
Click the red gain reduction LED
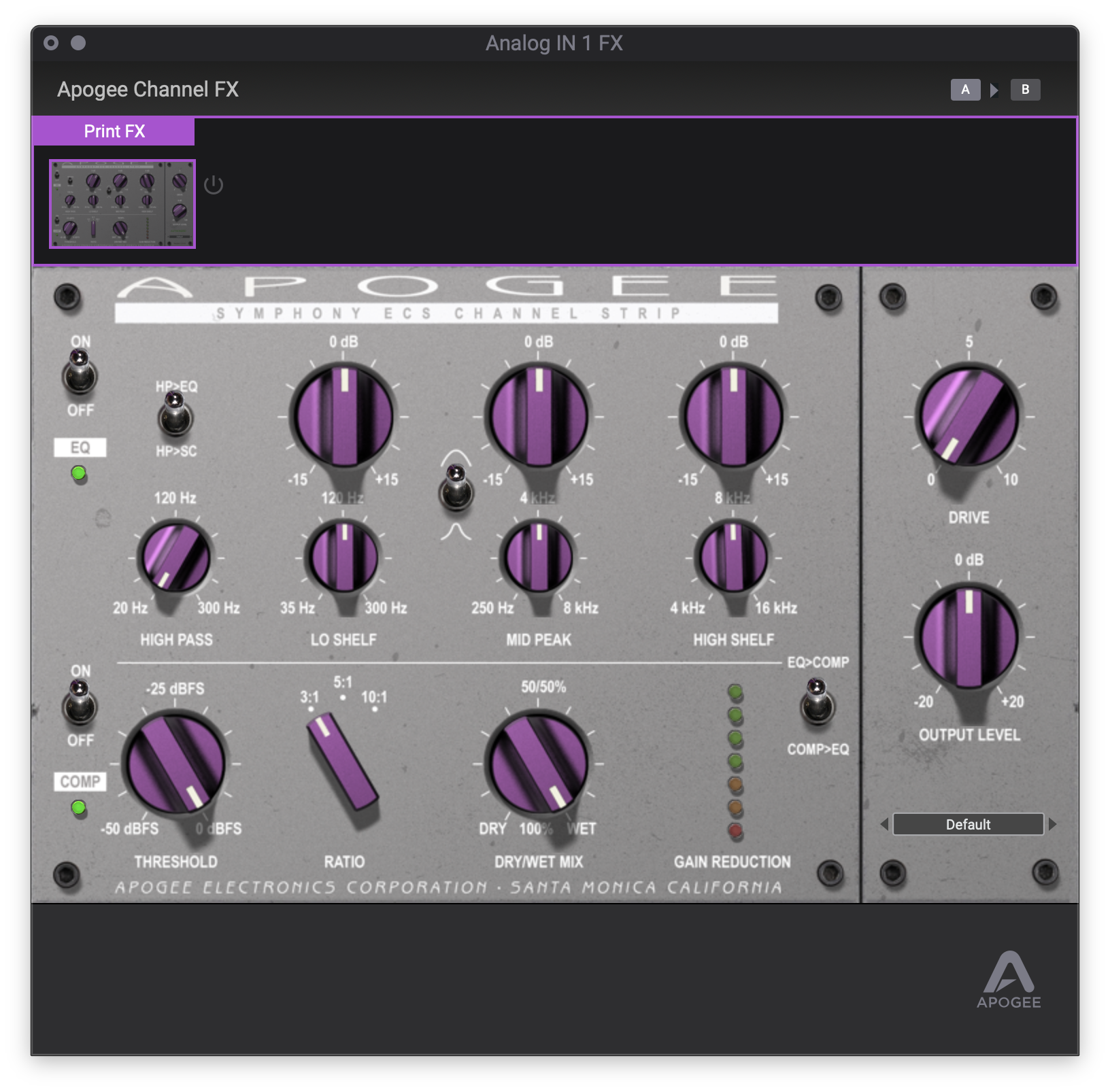[x=735, y=830]
